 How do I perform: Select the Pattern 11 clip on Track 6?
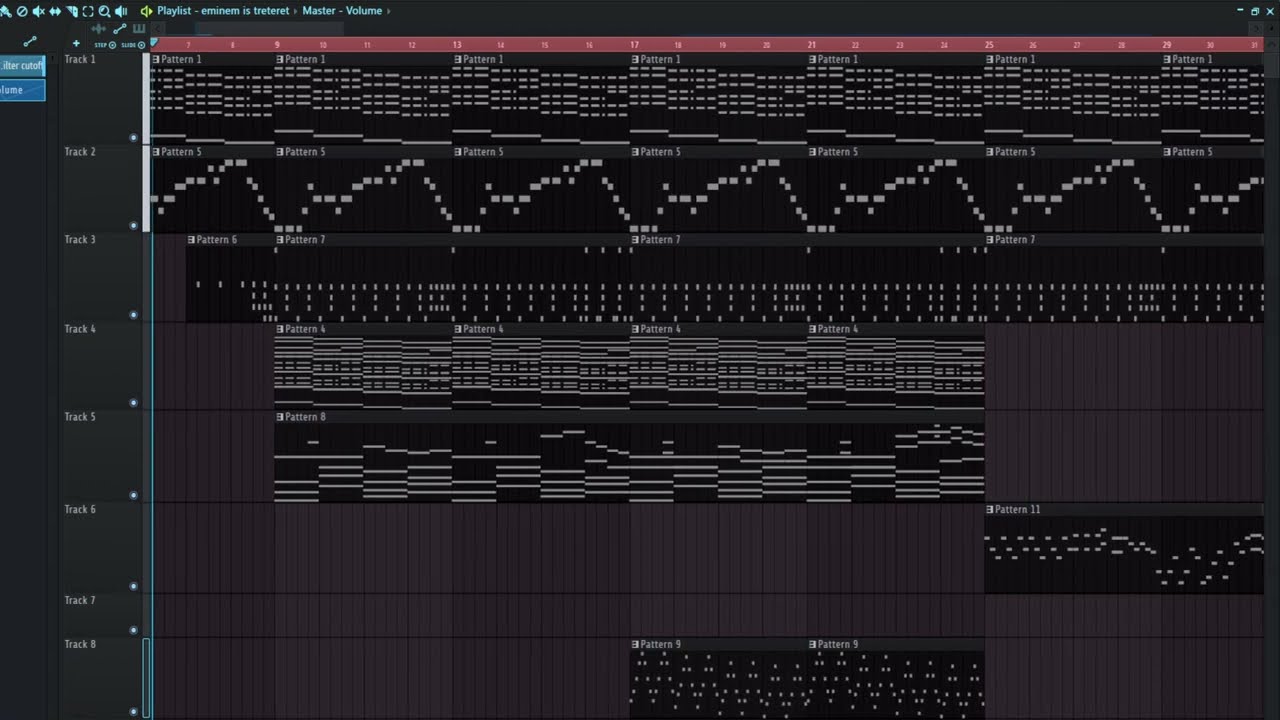(1124, 549)
